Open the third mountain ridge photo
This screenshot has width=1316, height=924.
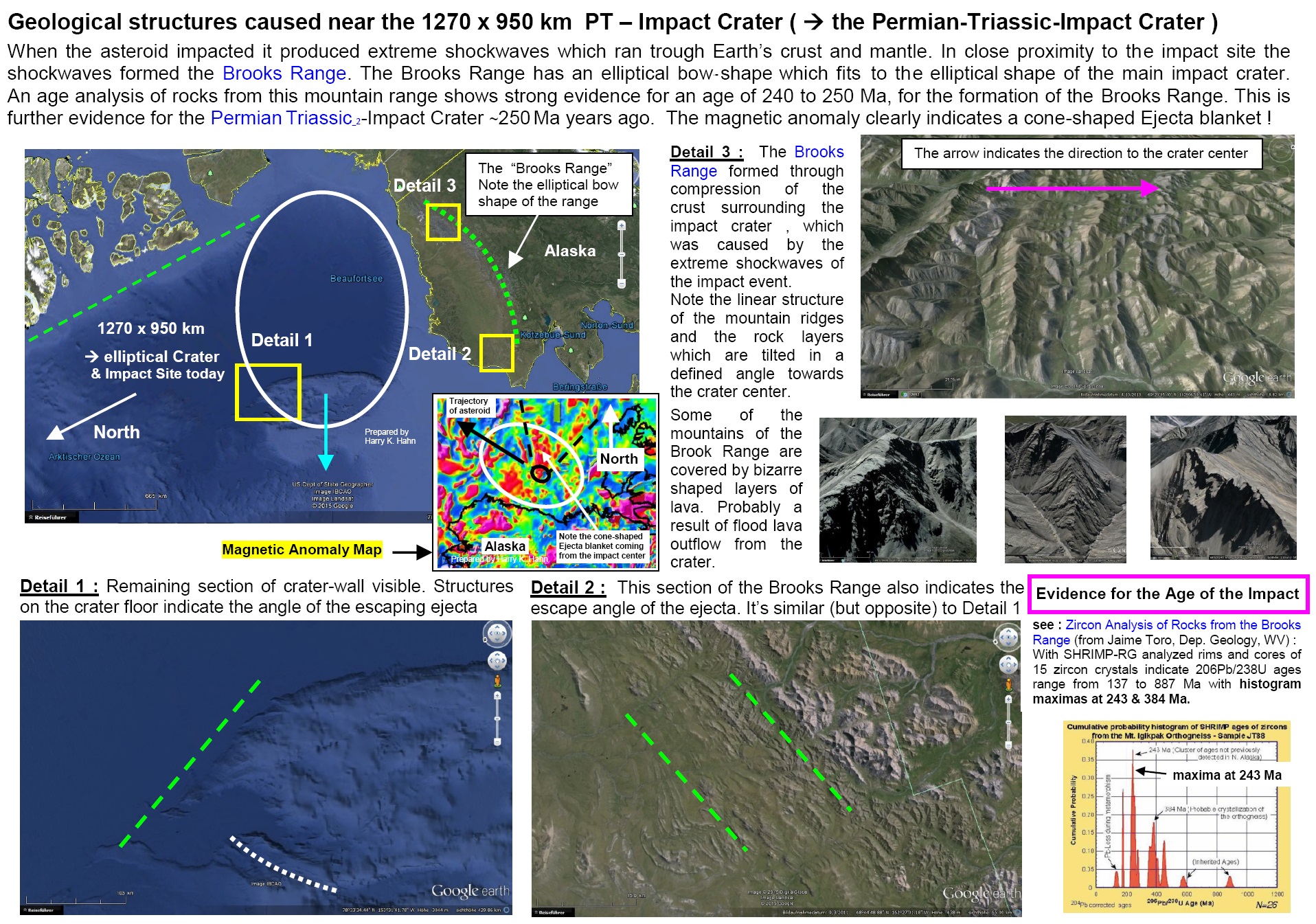pos(1223,488)
